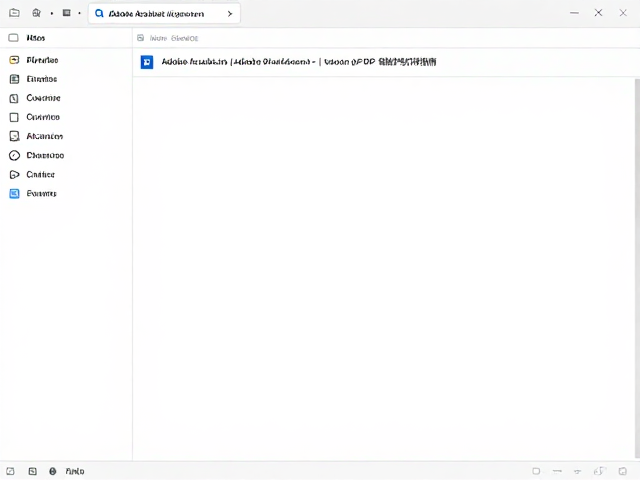Click the yellow-outlined icon of first sidebar item

click(x=14, y=60)
